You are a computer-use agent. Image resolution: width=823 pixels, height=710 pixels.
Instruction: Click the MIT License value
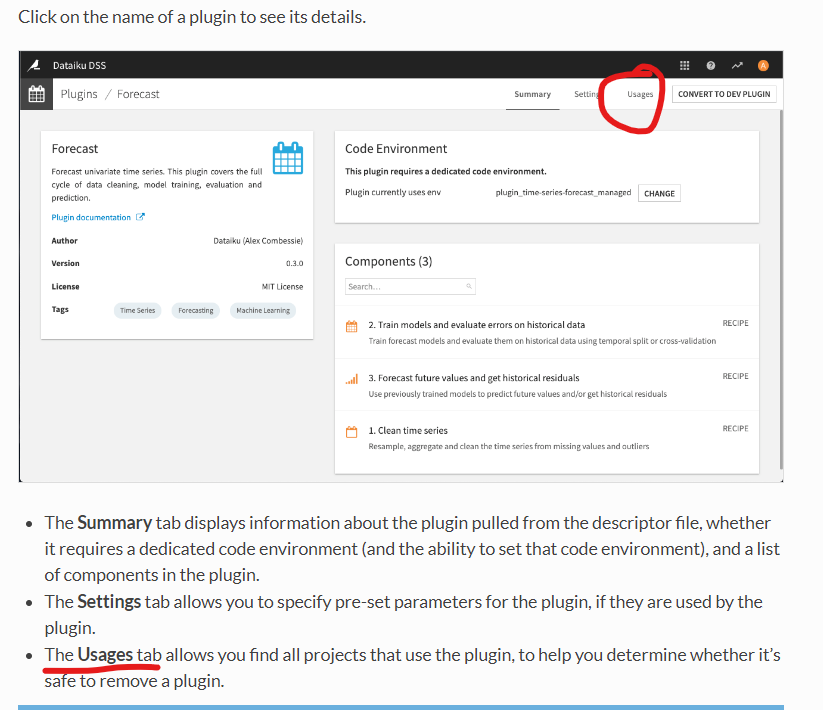tap(282, 287)
